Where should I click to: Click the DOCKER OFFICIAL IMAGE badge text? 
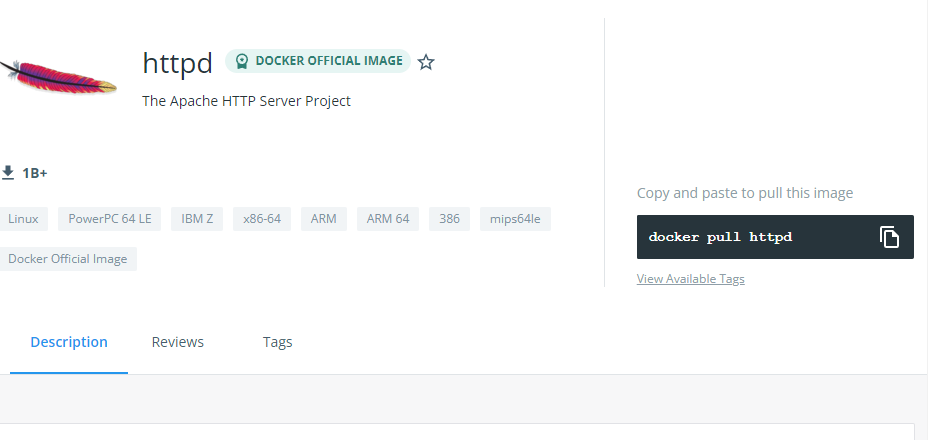click(329, 61)
